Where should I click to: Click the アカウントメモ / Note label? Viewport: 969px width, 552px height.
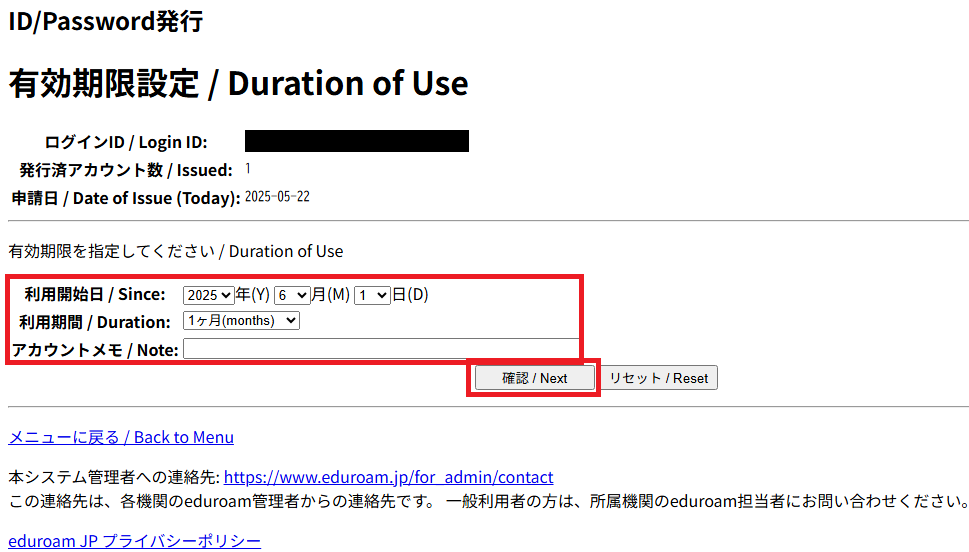[x=95, y=350]
